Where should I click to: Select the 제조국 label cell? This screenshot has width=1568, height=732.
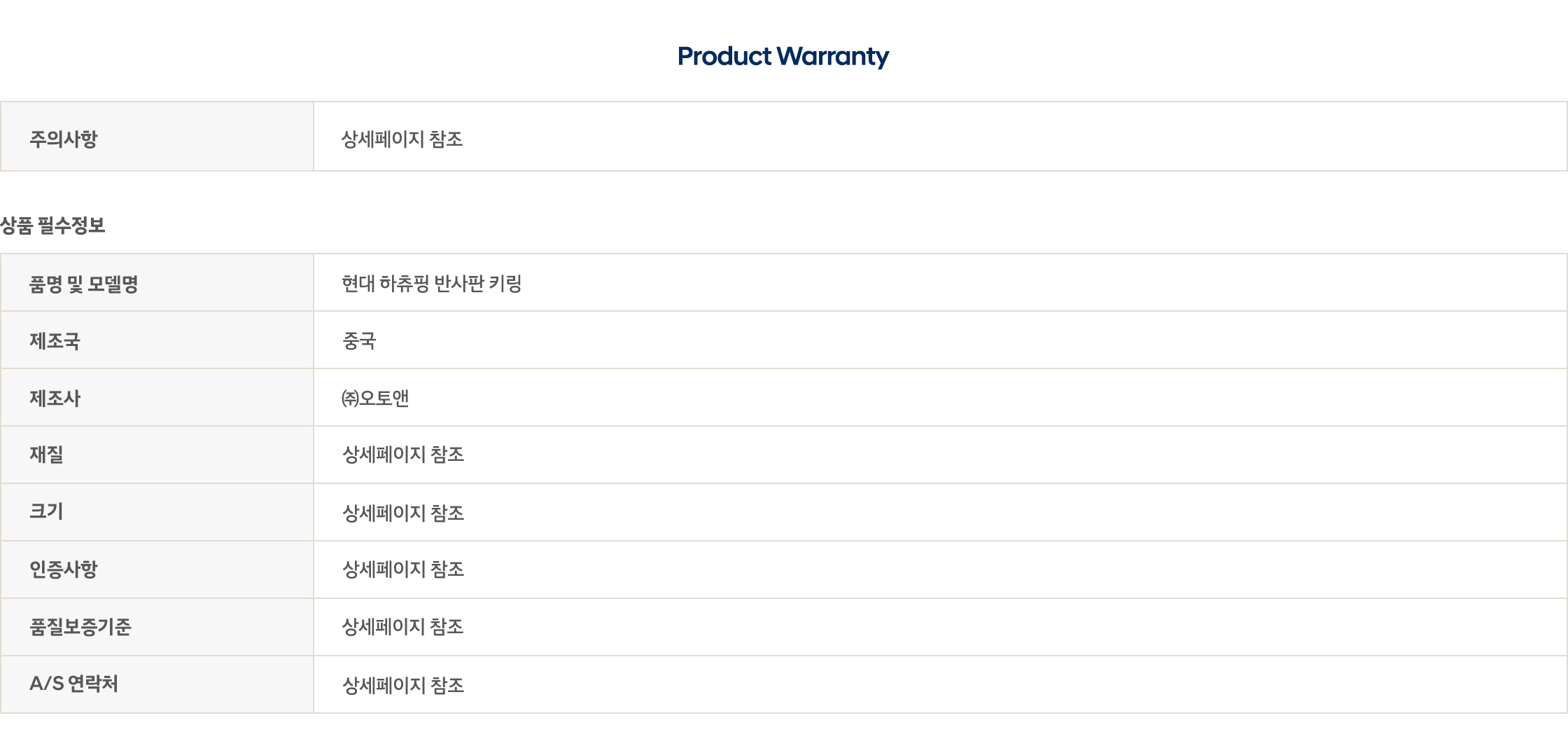click(157, 340)
